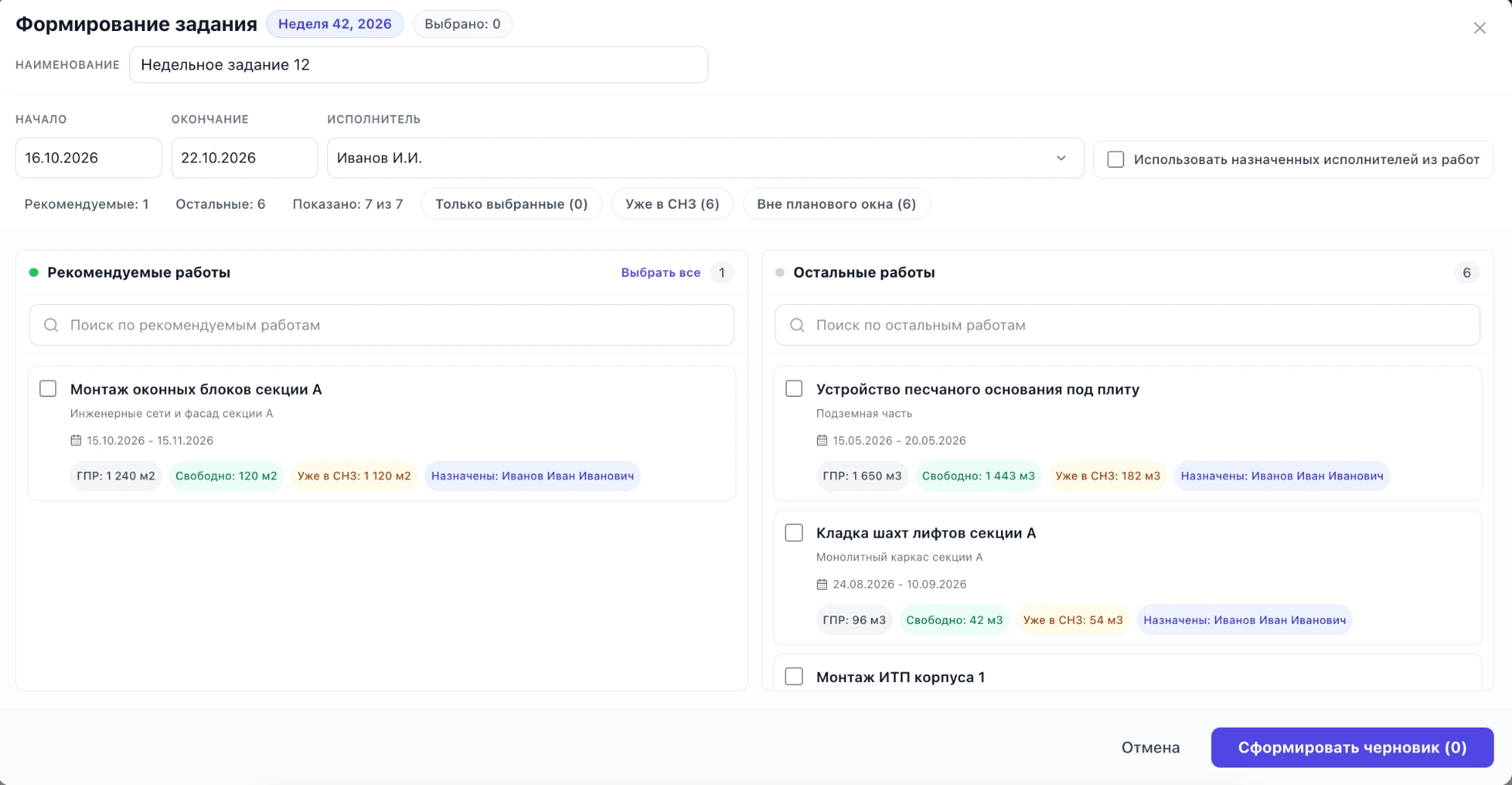Click the 'ГПР: 1 650 м3' tag

tap(863, 476)
